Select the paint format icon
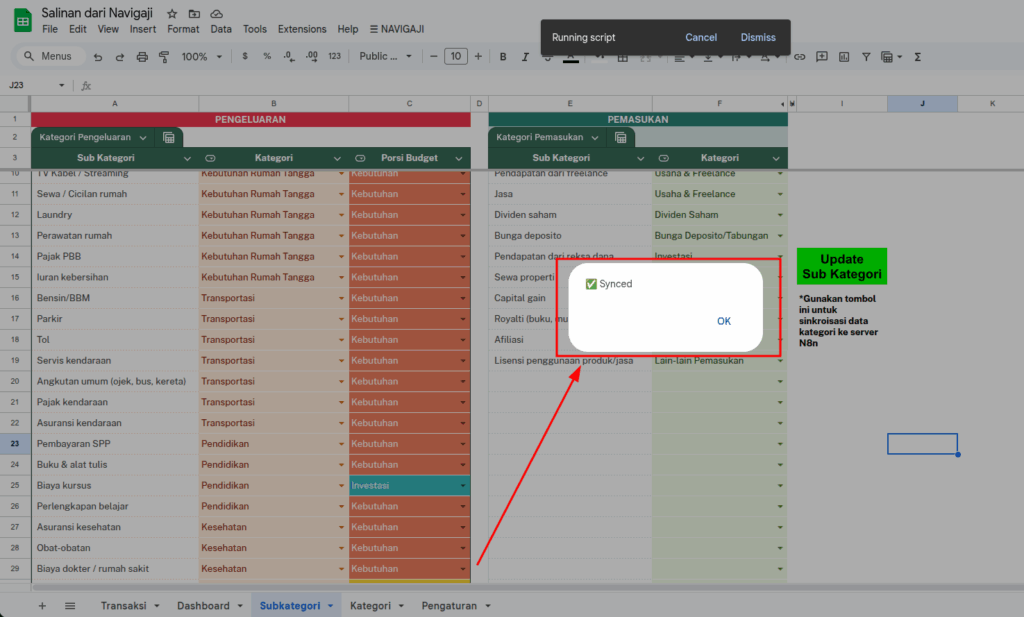Viewport: 1024px width, 617px height. 164,57
